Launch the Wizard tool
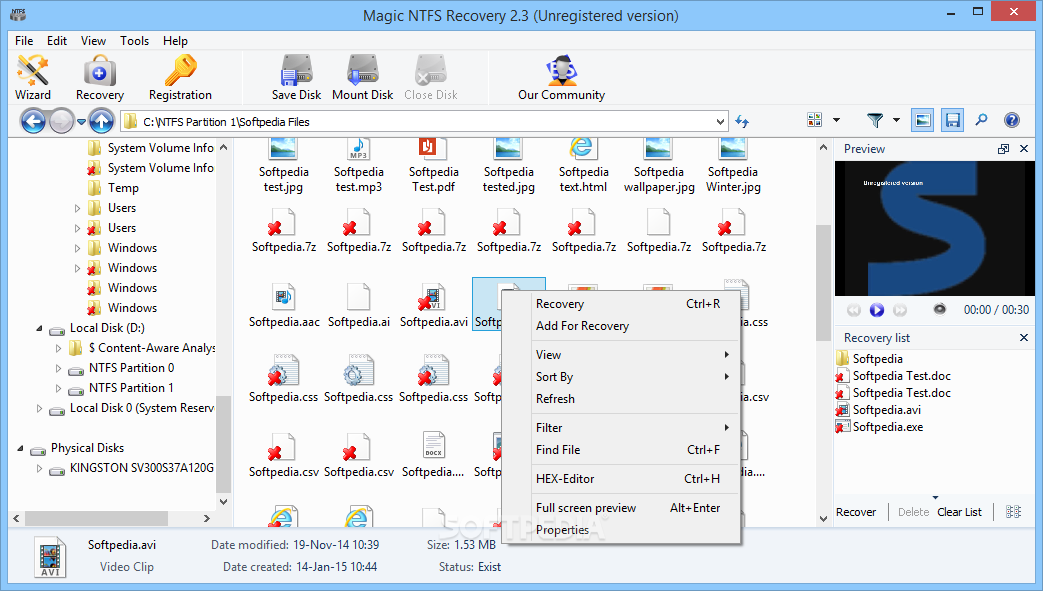The image size is (1043, 591). [x=33, y=77]
